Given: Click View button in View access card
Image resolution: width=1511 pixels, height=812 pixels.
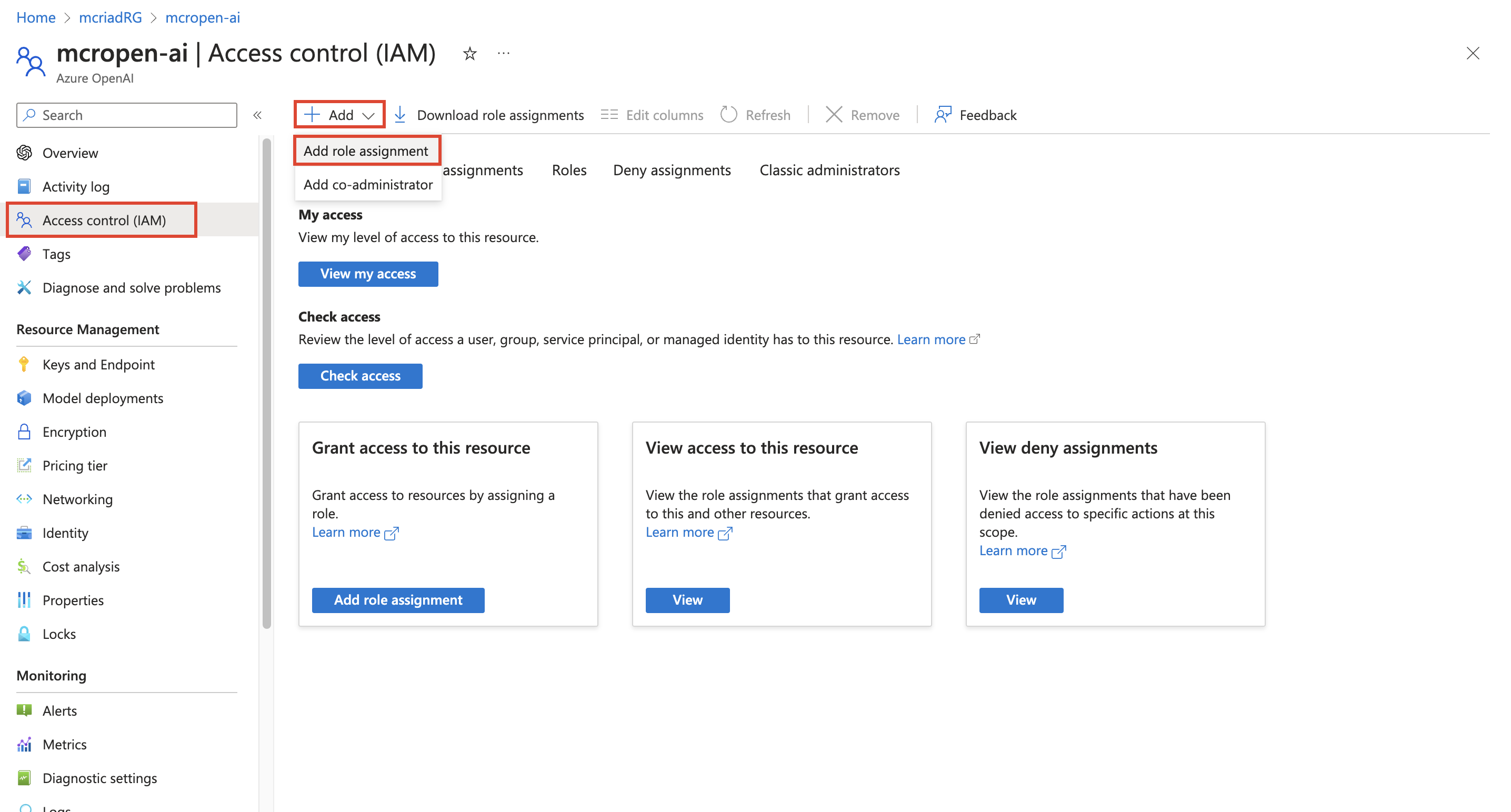Looking at the screenshot, I should point(687,600).
